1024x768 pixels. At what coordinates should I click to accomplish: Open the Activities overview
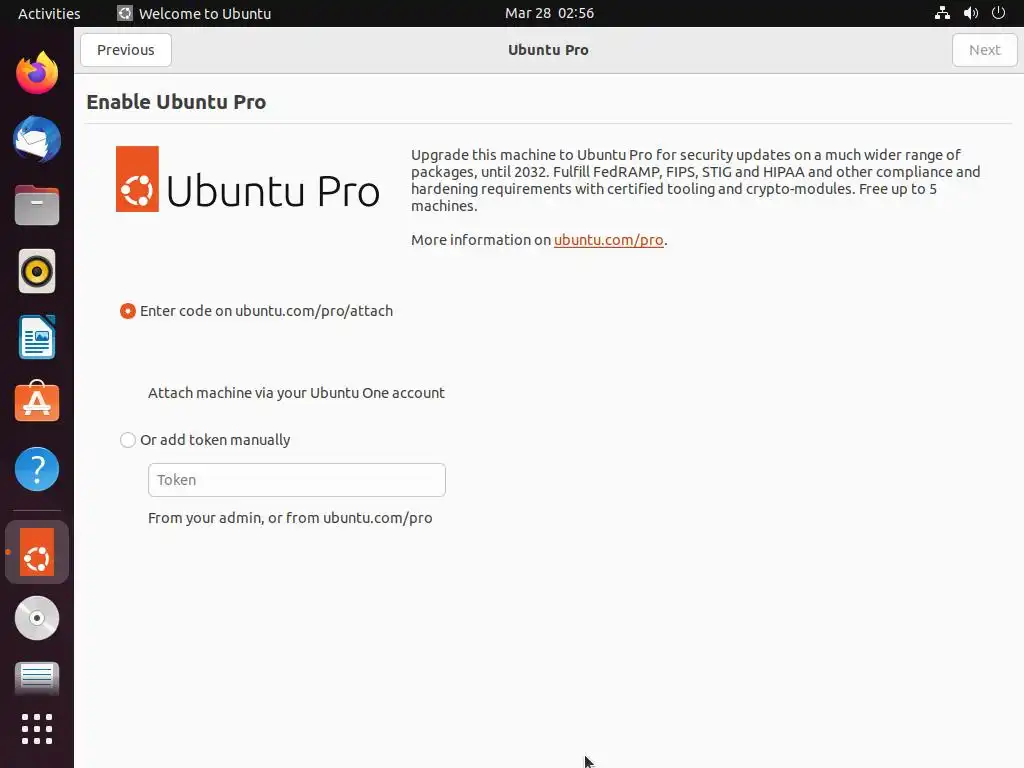coord(49,13)
